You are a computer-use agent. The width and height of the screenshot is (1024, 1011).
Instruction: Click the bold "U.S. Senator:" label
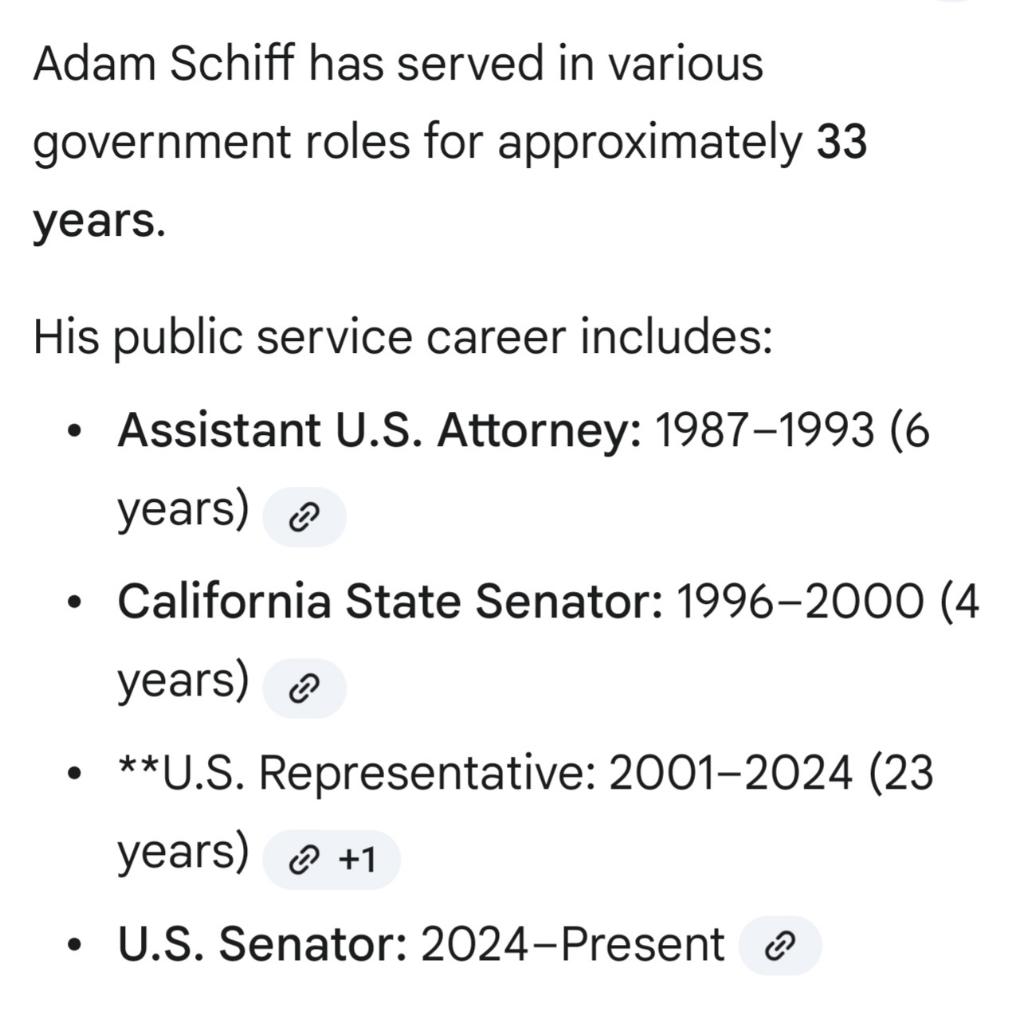click(263, 945)
